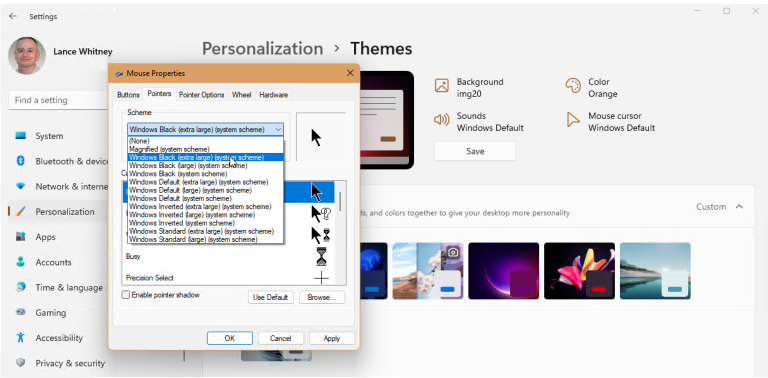Click the Background picture icon
This screenshot has height=378, width=768.
pyautogui.click(x=441, y=86)
